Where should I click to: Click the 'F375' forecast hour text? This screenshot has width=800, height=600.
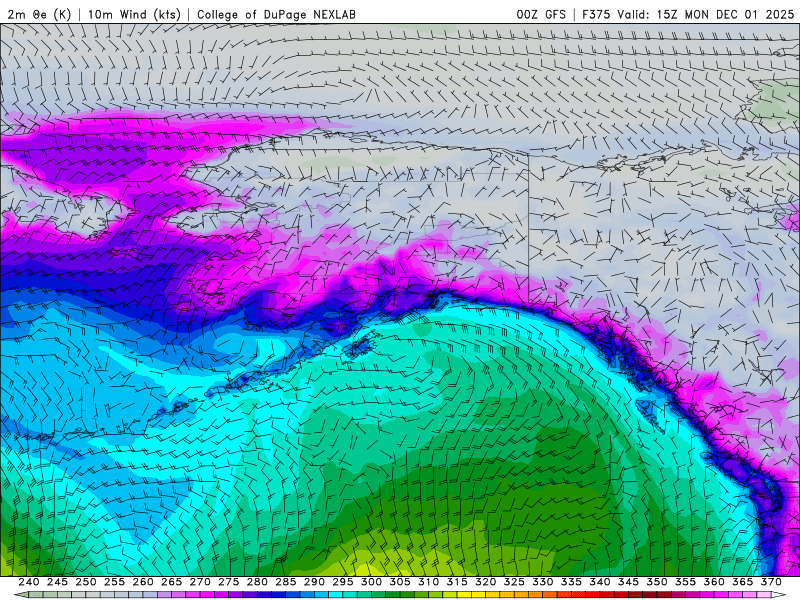596,14
